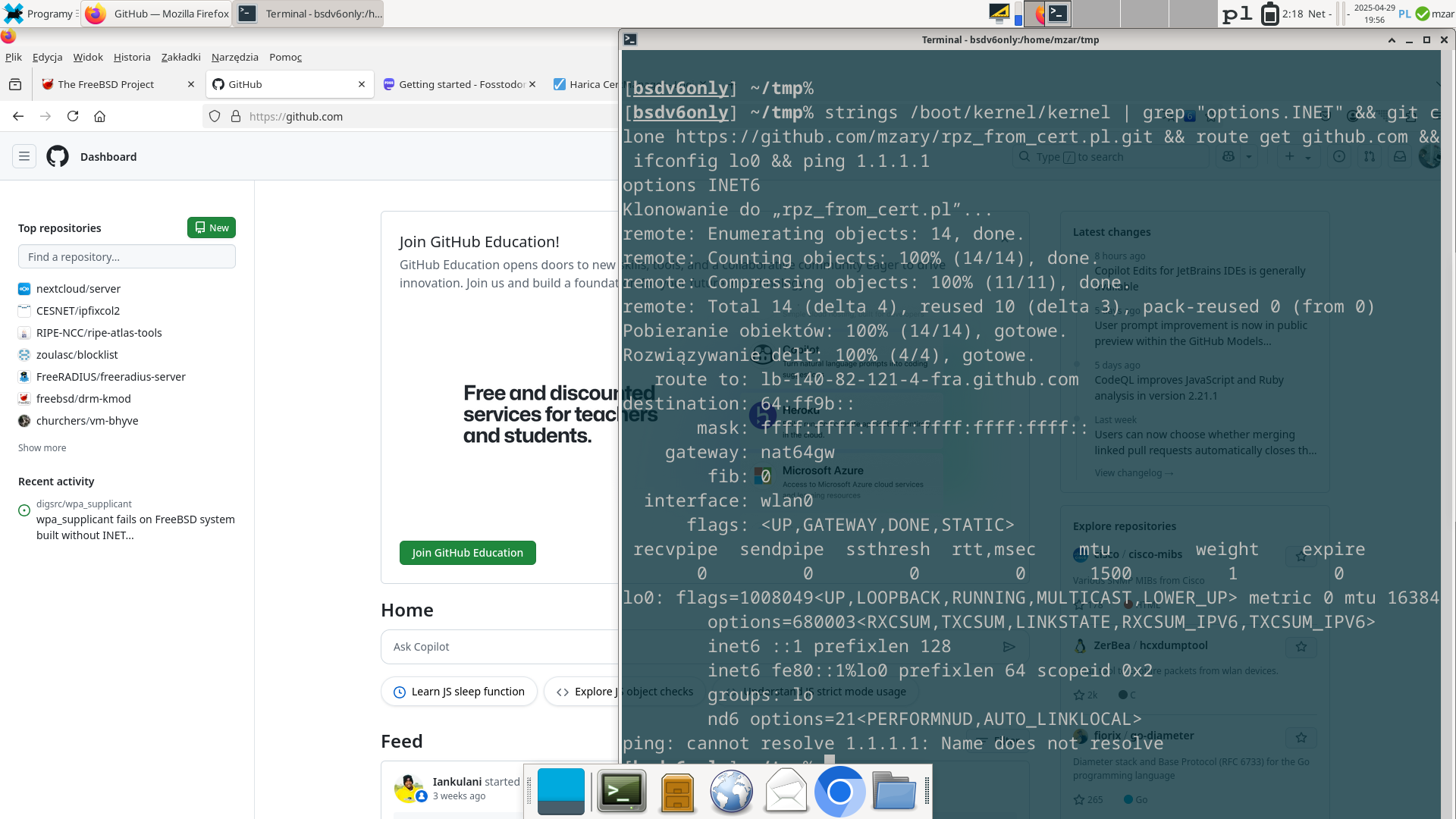This screenshot has height=819, width=1456.
Task: Open the Narzędzia menu
Action: 235,57
